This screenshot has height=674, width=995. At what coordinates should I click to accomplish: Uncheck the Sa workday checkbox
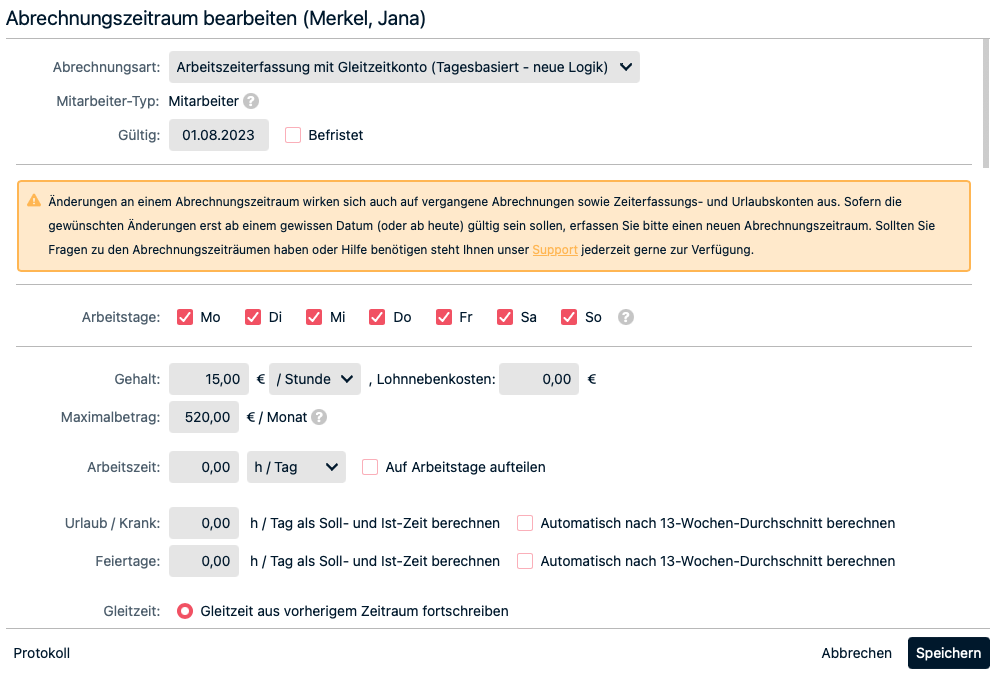[x=505, y=317]
